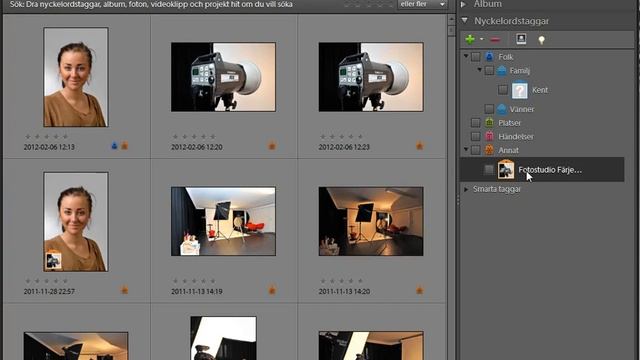Select the Platser label
The image size is (640, 360).
click(509, 123)
